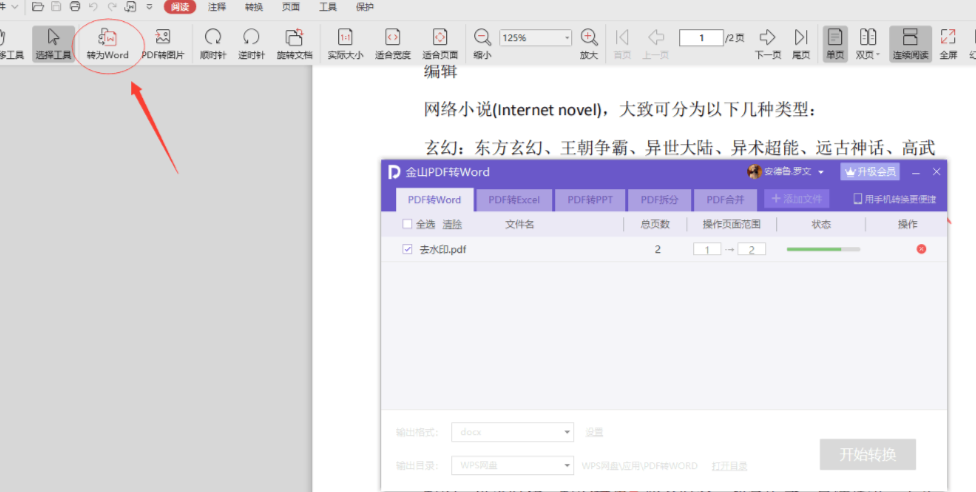Viewport: 976px width, 492px height.
Task: Click the 设置 settings link
Action: [594, 432]
